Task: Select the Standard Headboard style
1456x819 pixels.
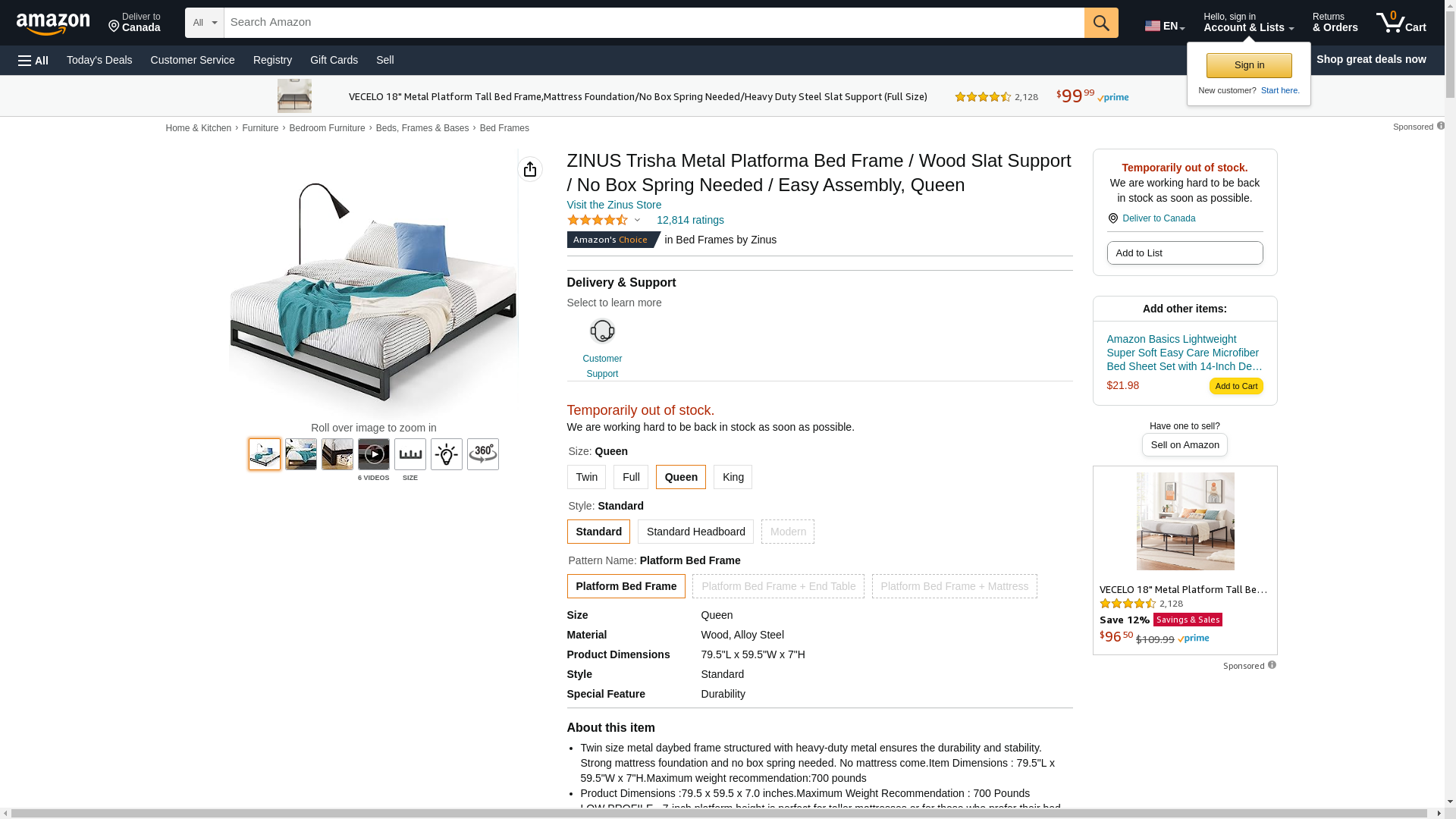Action: (x=695, y=532)
